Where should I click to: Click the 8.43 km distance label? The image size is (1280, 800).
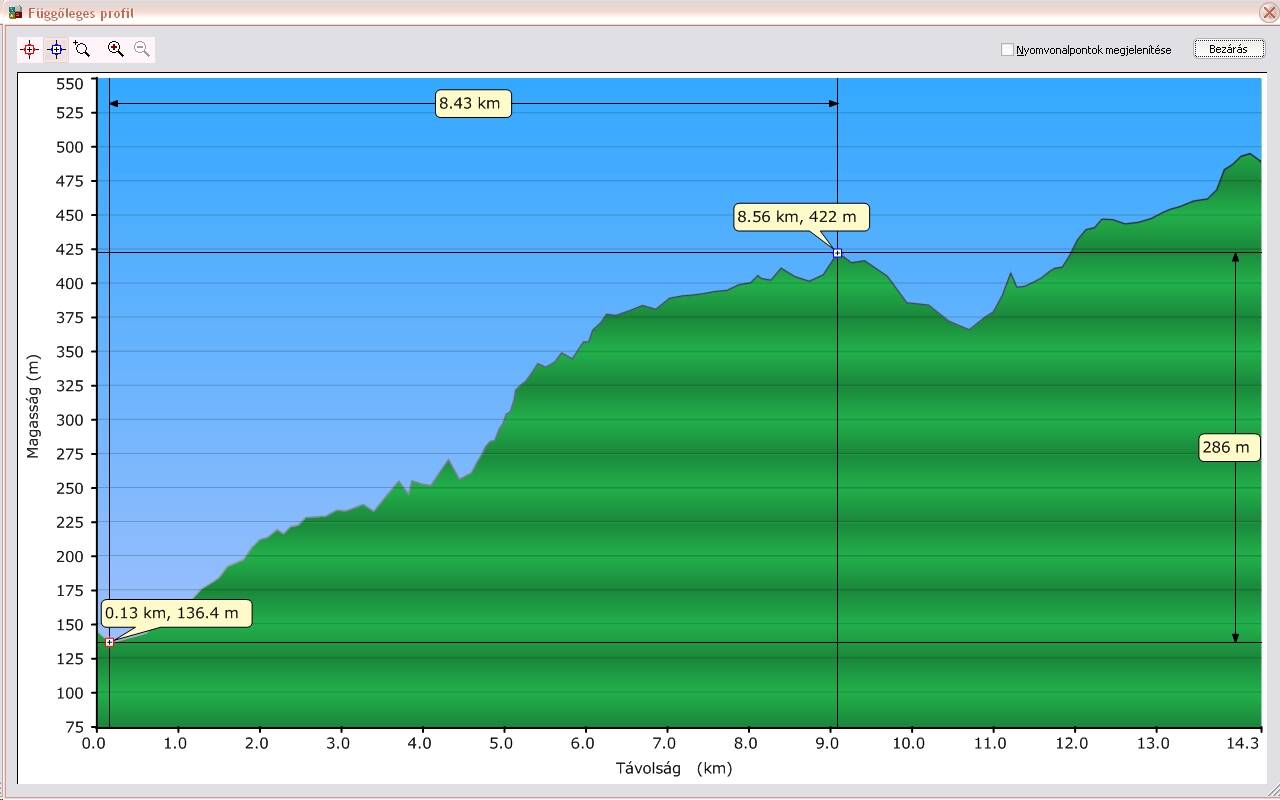tap(474, 103)
